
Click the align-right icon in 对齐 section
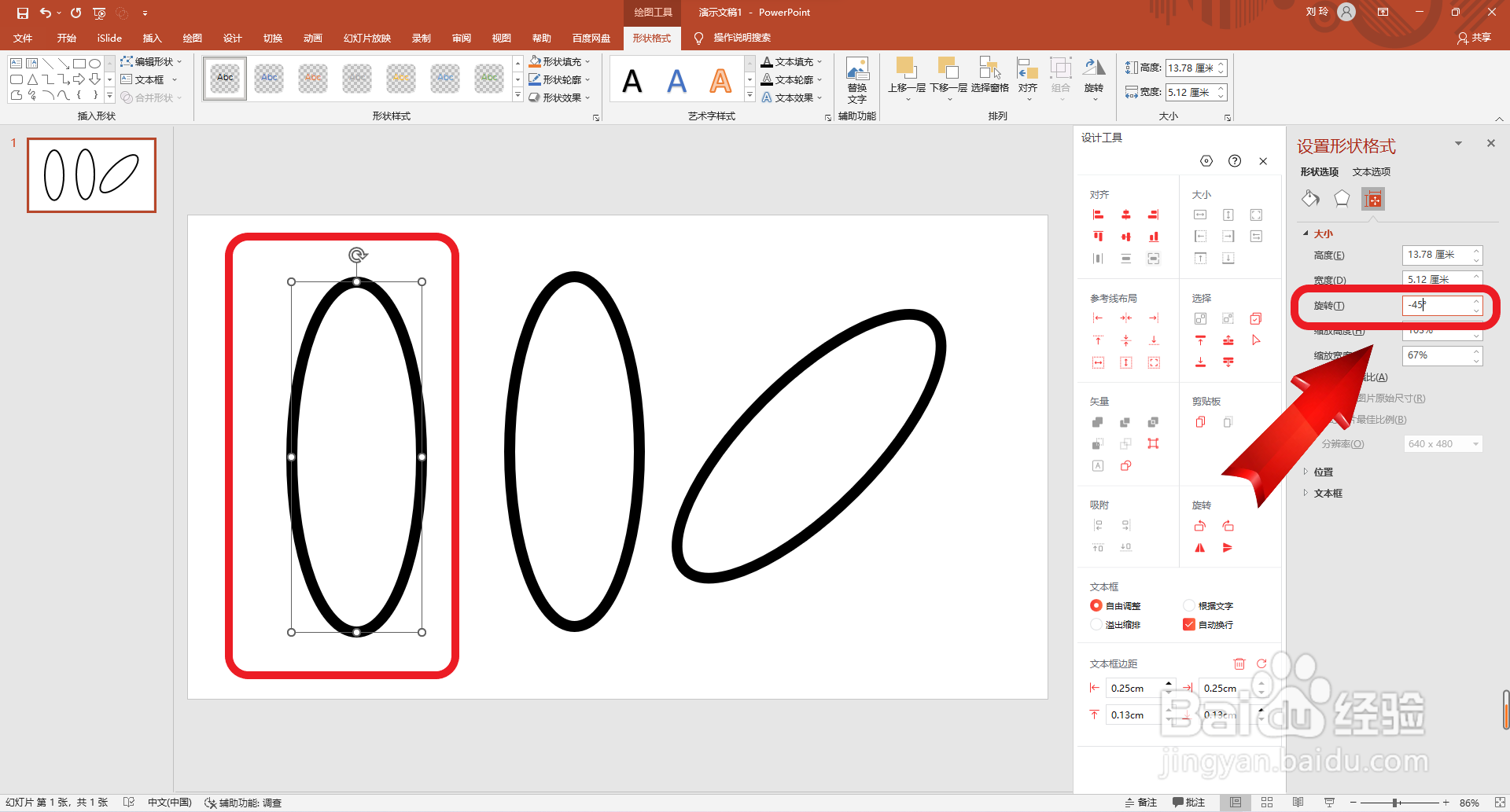pos(1153,215)
